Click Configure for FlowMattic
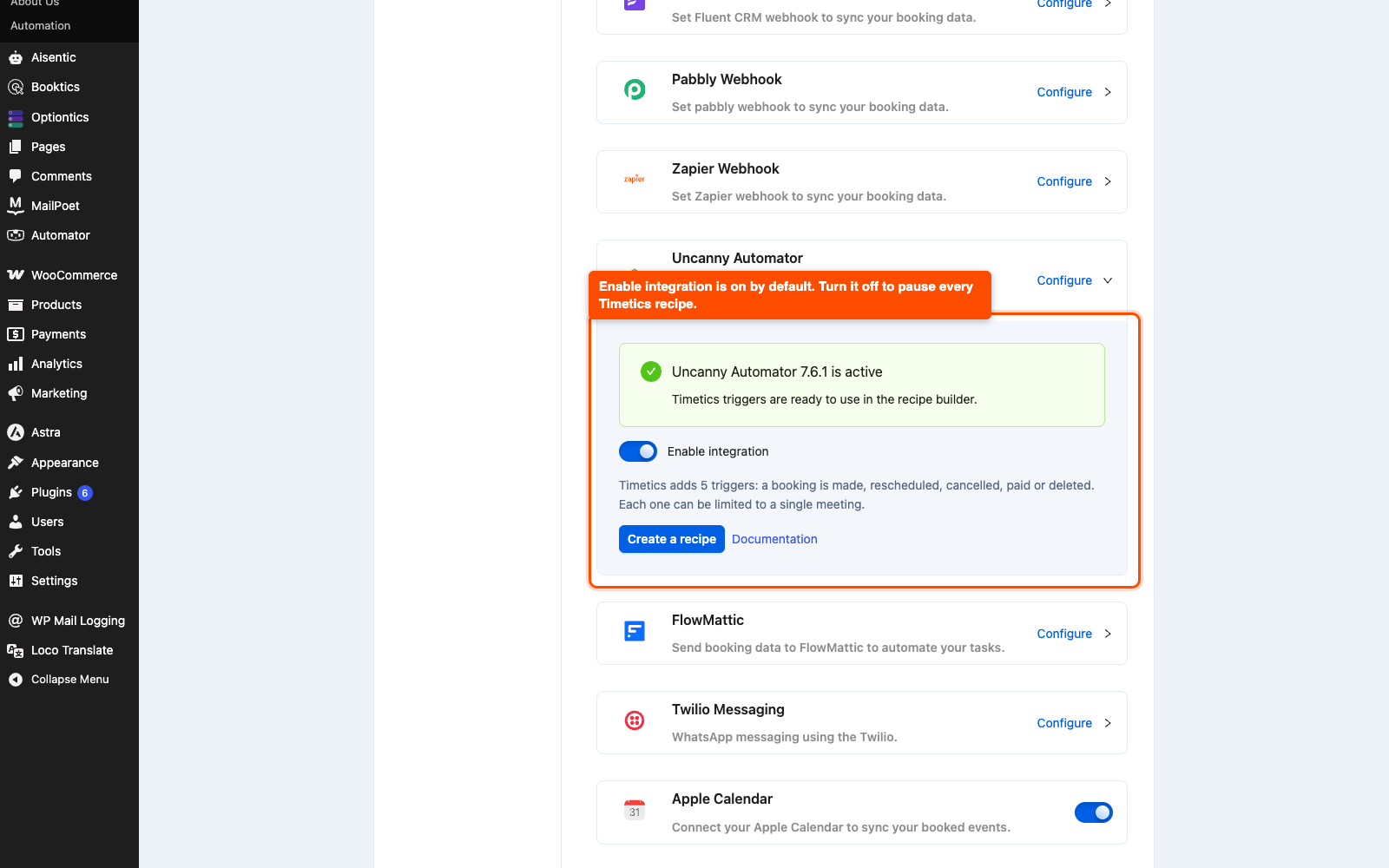The image size is (1389, 868). (1064, 634)
